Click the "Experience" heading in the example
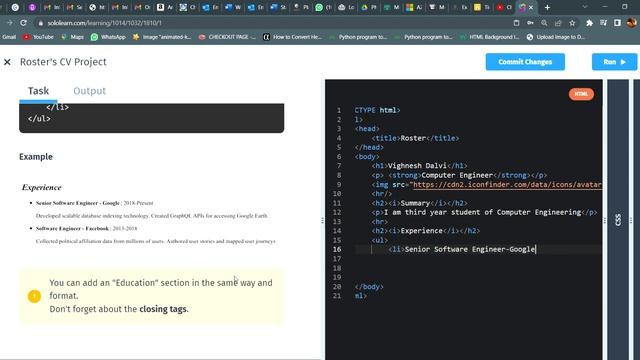Image resolution: width=640 pixels, height=360 pixels. coord(42,187)
